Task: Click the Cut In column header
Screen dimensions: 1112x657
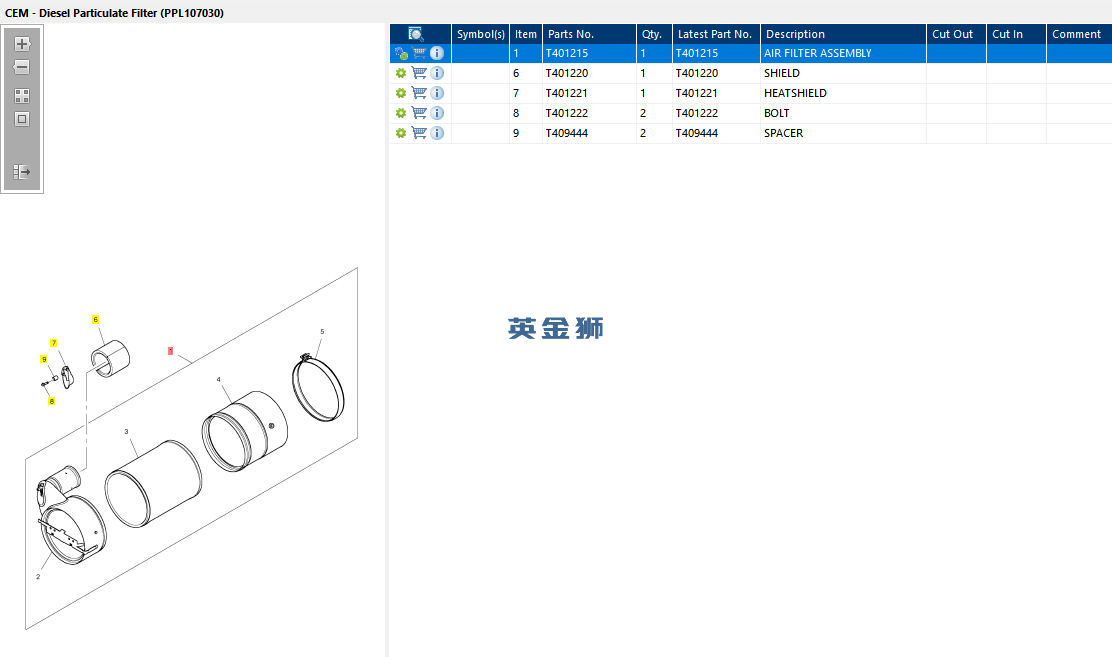Action: click(1016, 34)
